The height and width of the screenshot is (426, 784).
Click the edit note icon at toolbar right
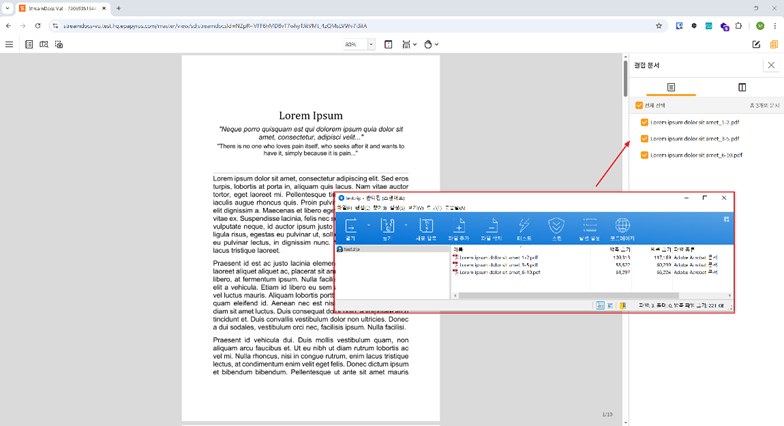[x=756, y=45]
